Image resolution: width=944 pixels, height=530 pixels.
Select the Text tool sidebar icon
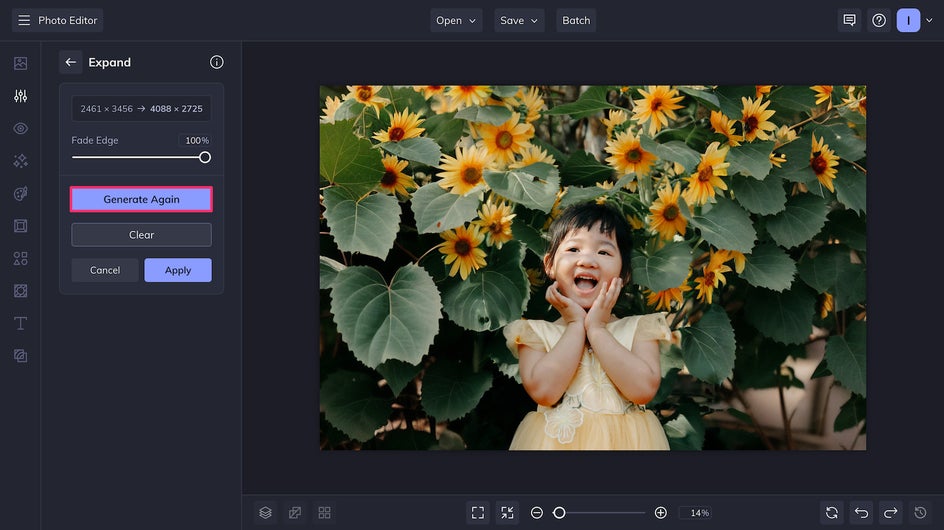pyautogui.click(x=20, y=323)
